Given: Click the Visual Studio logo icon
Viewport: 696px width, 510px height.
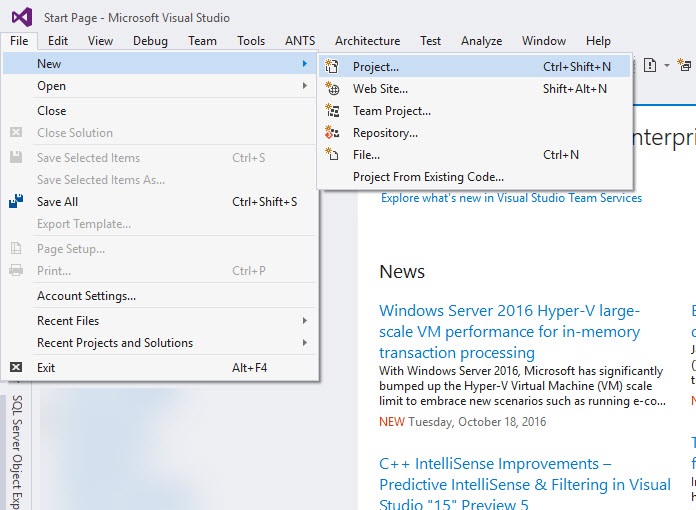Looking at the screenshot, I should point(22,17).
